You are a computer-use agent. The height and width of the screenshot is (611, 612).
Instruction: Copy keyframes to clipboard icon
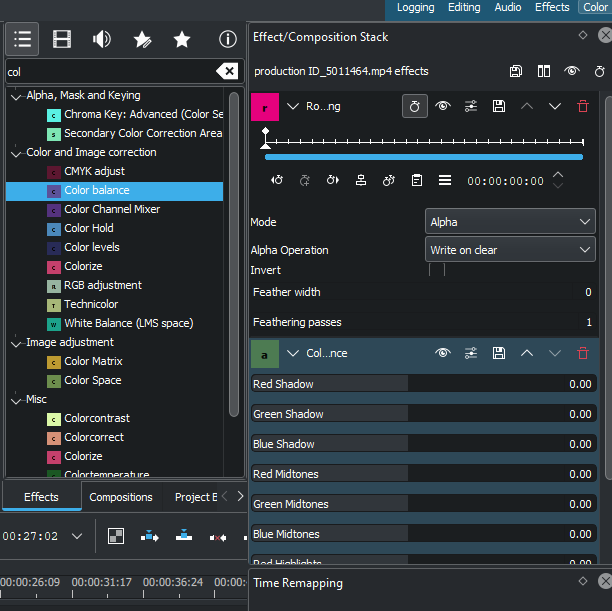pos(417,180)
